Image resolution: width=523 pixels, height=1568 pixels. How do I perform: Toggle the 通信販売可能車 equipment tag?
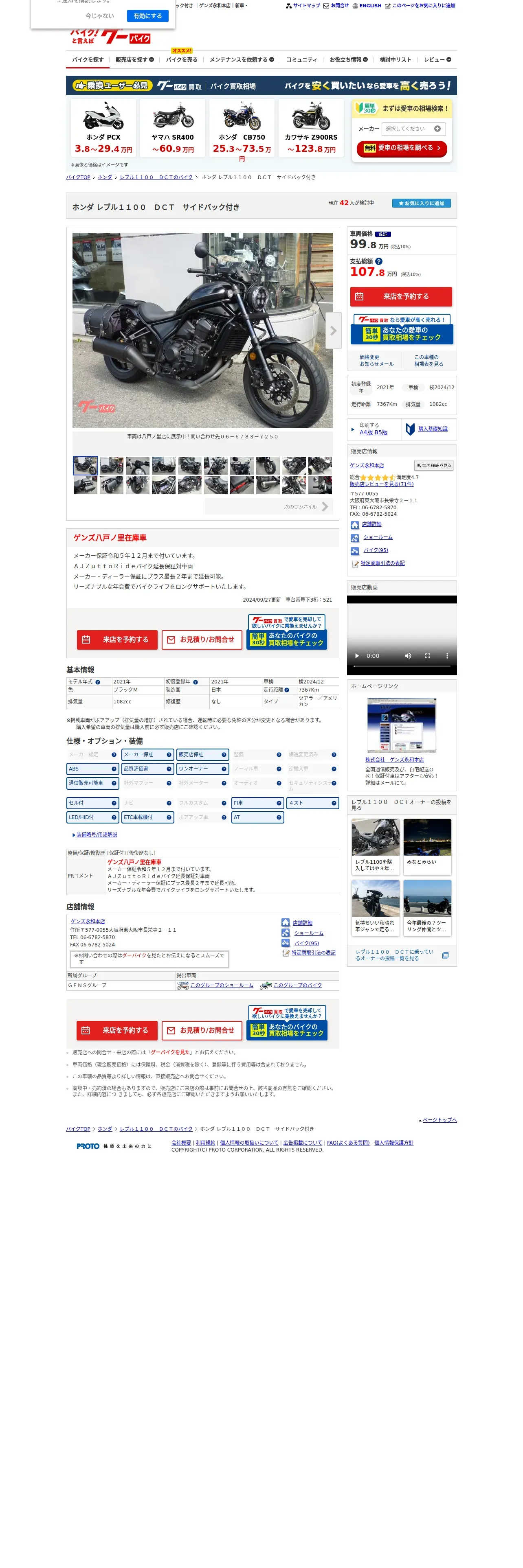(x=92, y=783)
